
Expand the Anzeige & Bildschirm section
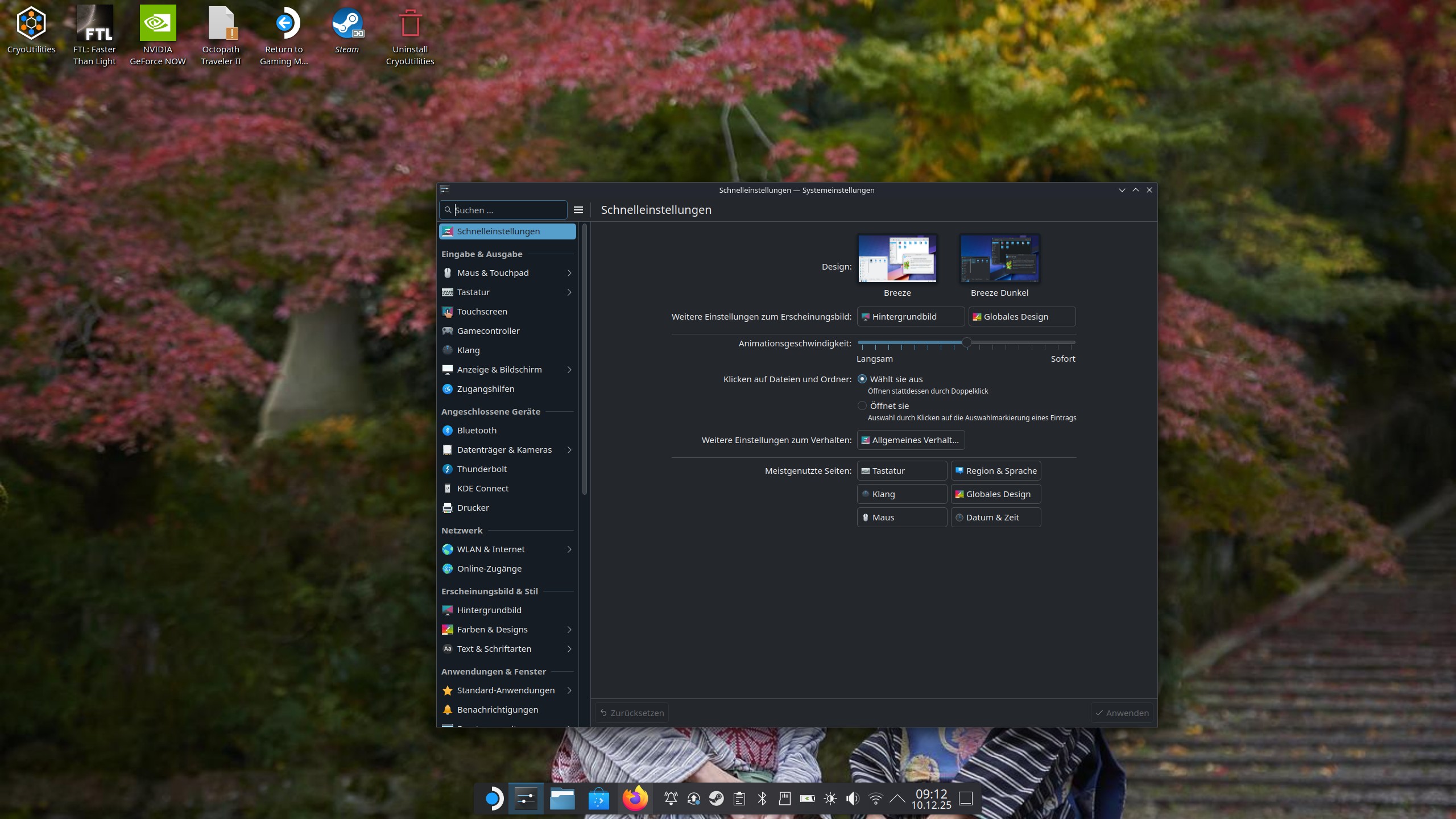click(569, 370)
